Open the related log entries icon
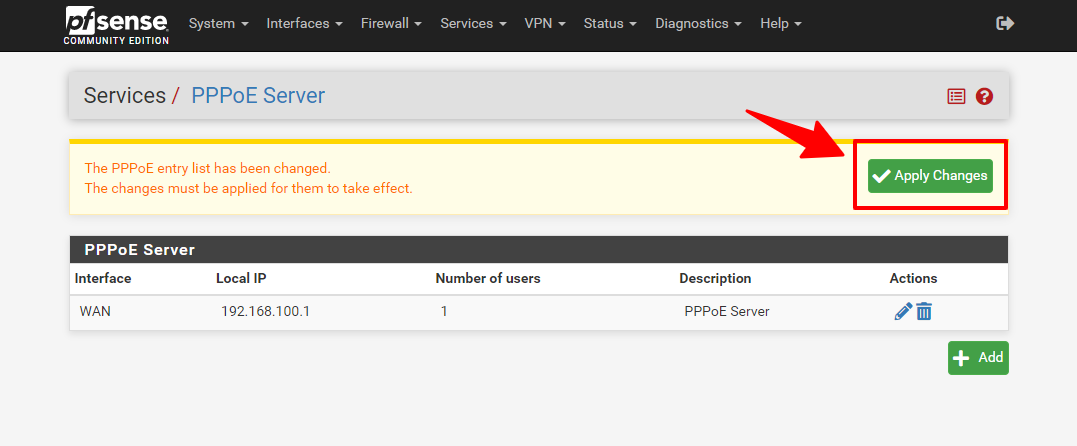Image resolution: width=1077 pixels, height=446 pixels. click(957, 96)
